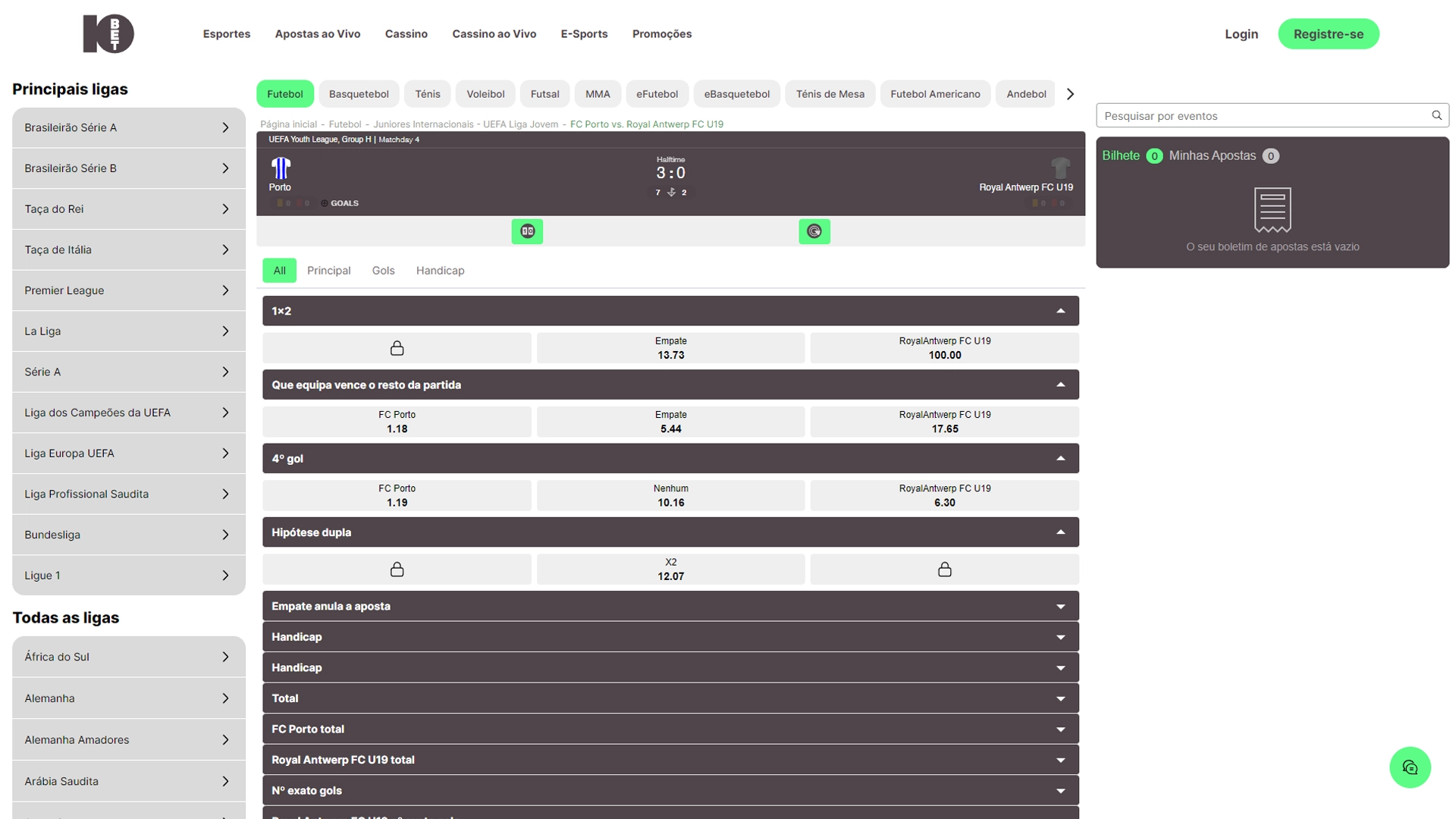Go to Página inicial breadcrumb
Image resolution: width=1456 pixels, height=819 pixels.
(x=288, y=124)
